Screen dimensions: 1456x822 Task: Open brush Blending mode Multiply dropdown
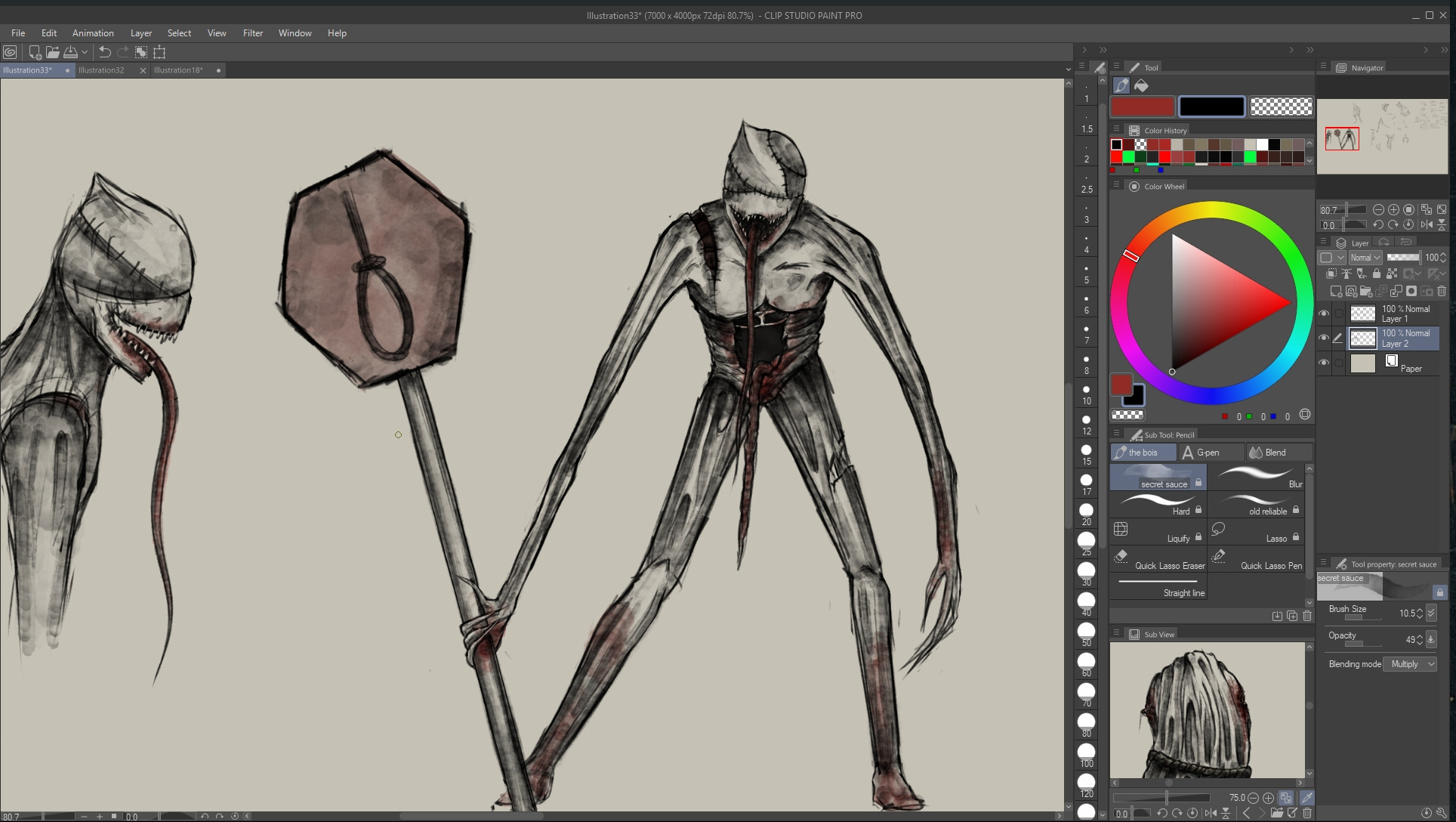pyautogui.click(x=1410, y=664)
